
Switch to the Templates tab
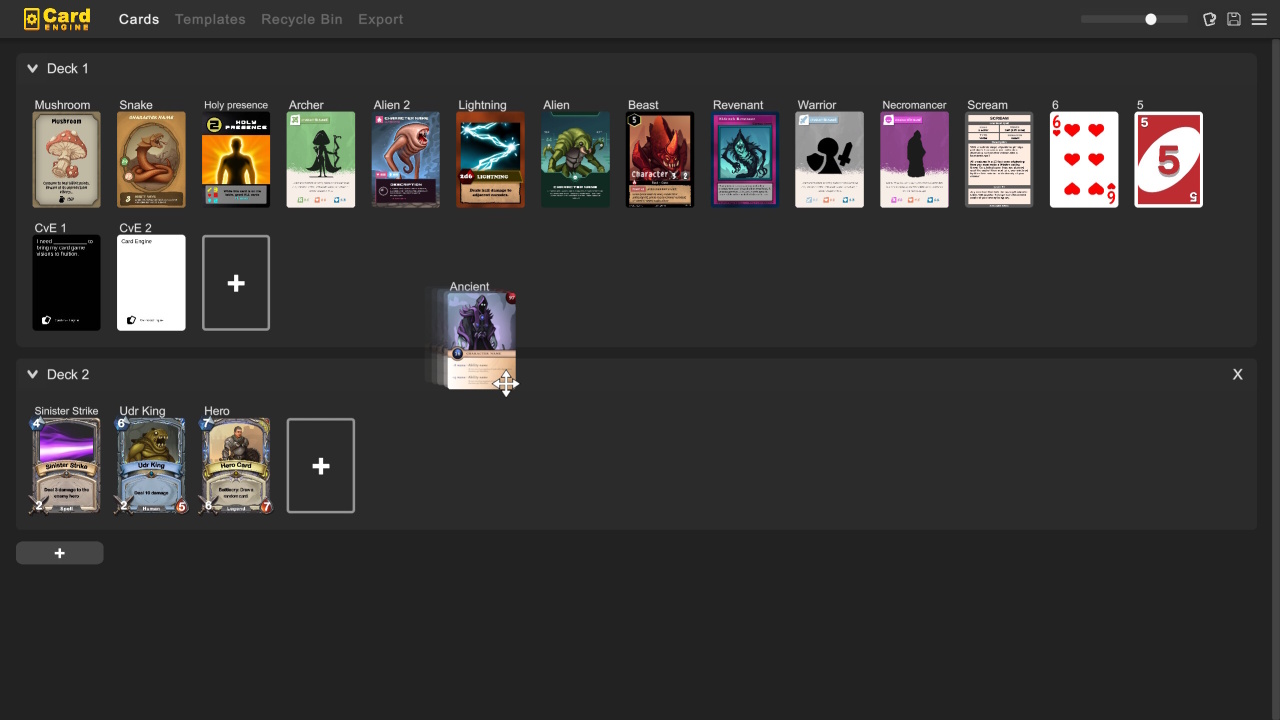click(210, 19)
